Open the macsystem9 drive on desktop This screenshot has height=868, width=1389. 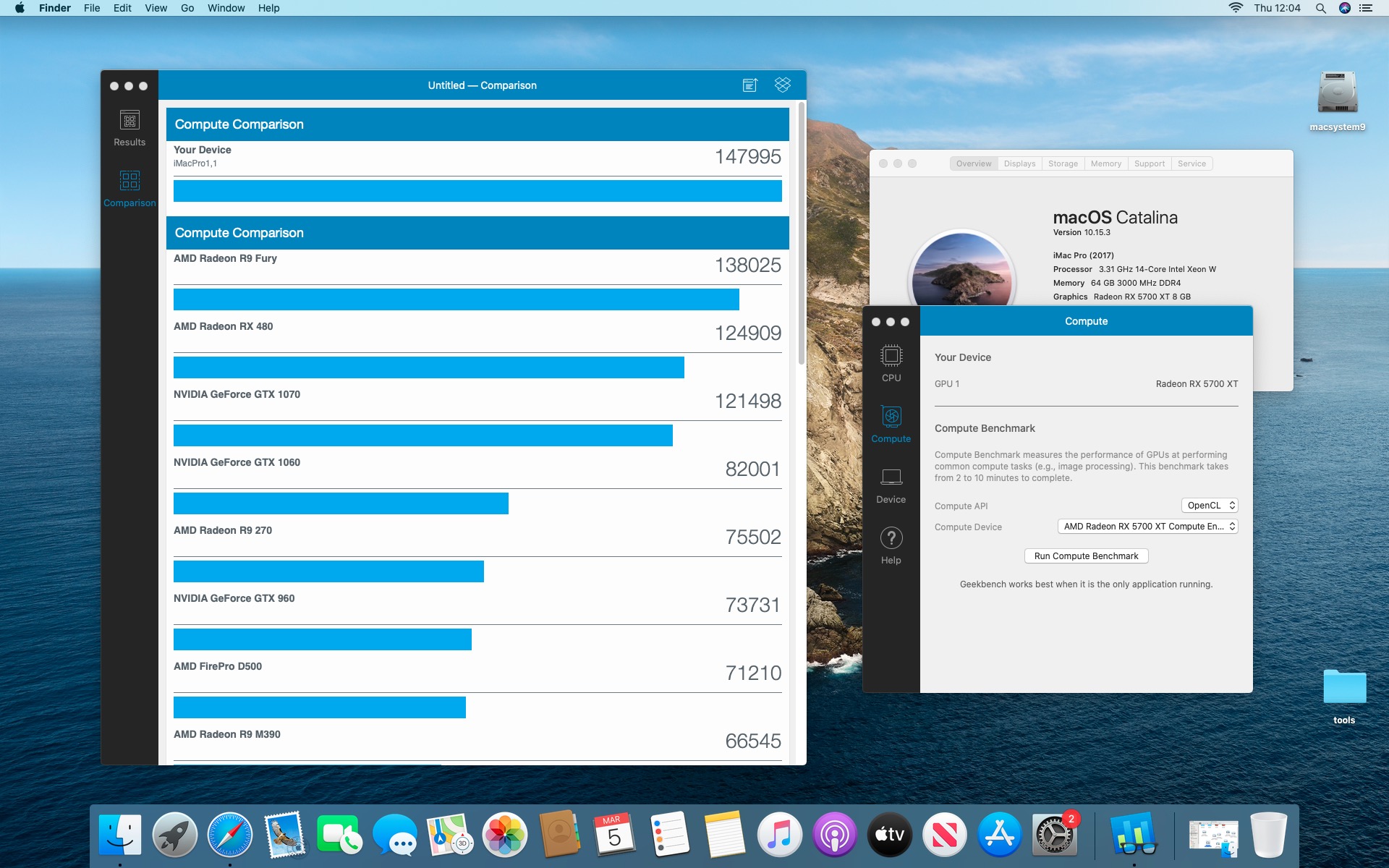[x=1337, y=94]
